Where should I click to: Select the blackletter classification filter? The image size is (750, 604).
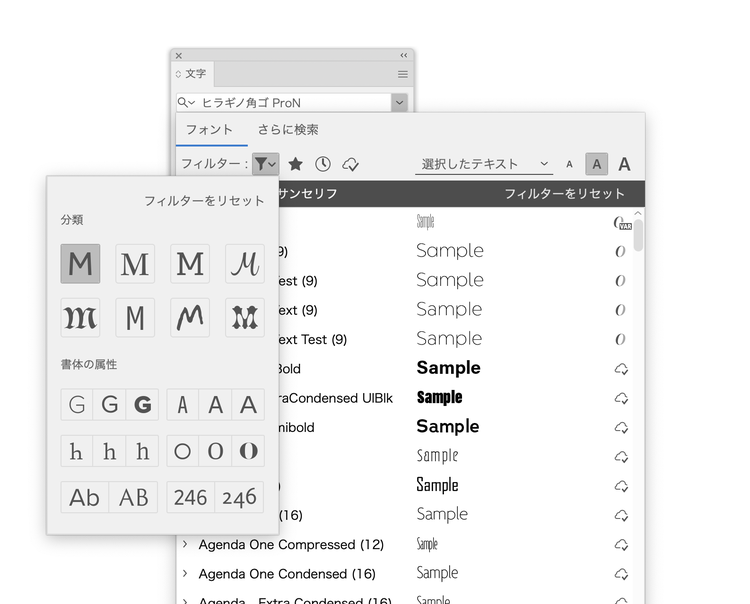80,318
